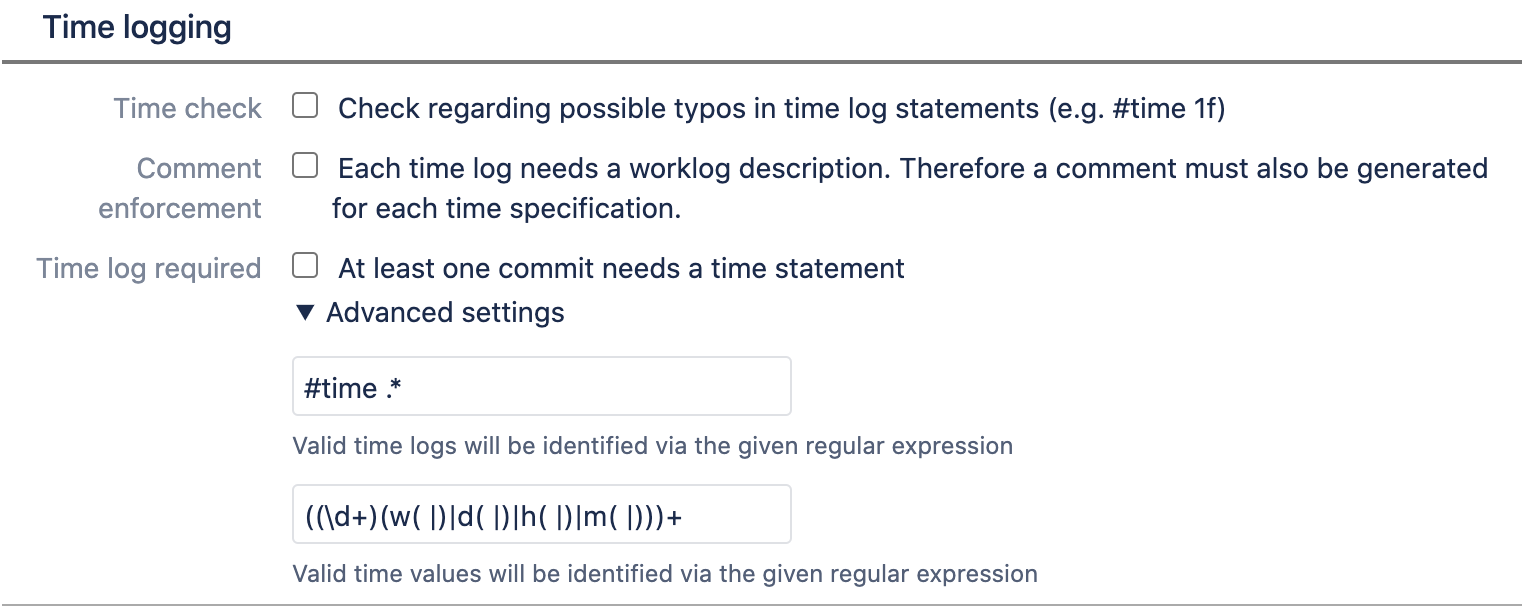Click the "Advanced settings" disclosure text
This screenshot has height=606, width=1526.
click(x=445, y=313)
